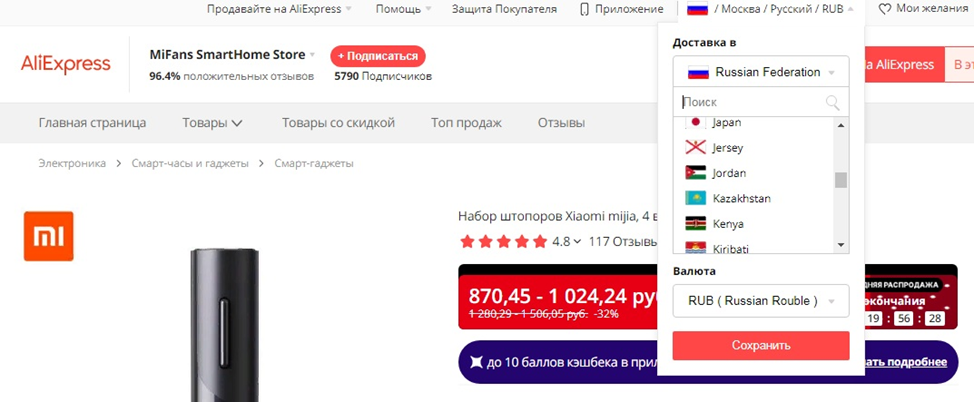Expand the Russian Federation country dropdown

click(x=761, y=72)
